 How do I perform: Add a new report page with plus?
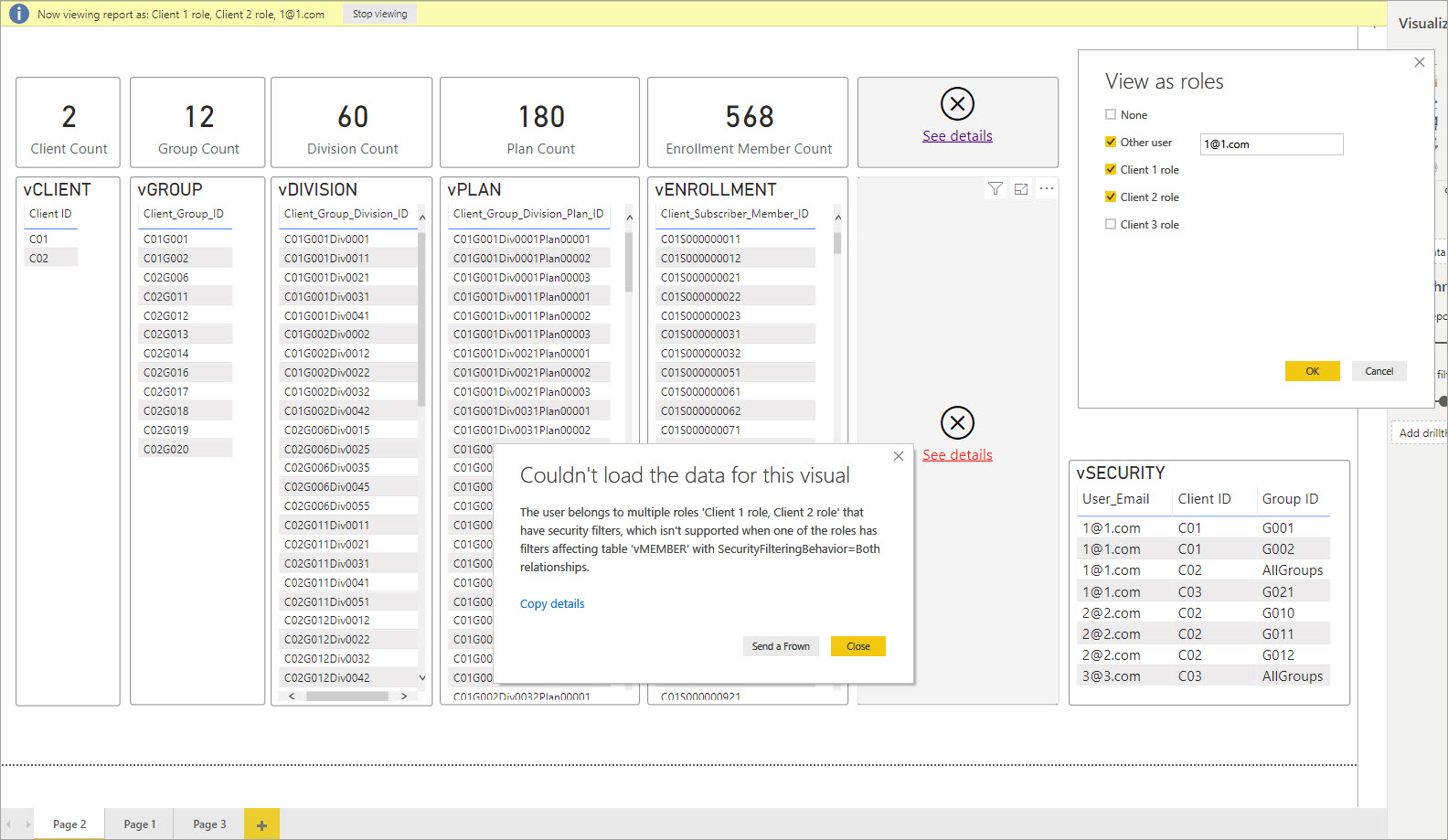click(261, 824)
